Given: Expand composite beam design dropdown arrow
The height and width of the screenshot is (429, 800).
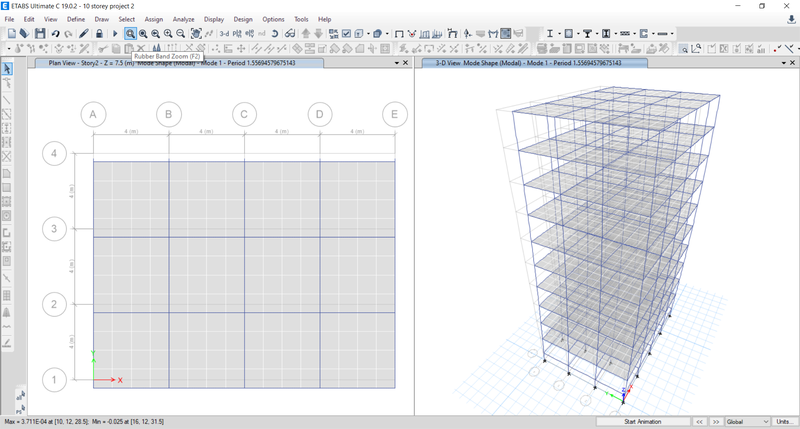Looking at the screenshot, I should pyautogui.click(x=597, y=34).
